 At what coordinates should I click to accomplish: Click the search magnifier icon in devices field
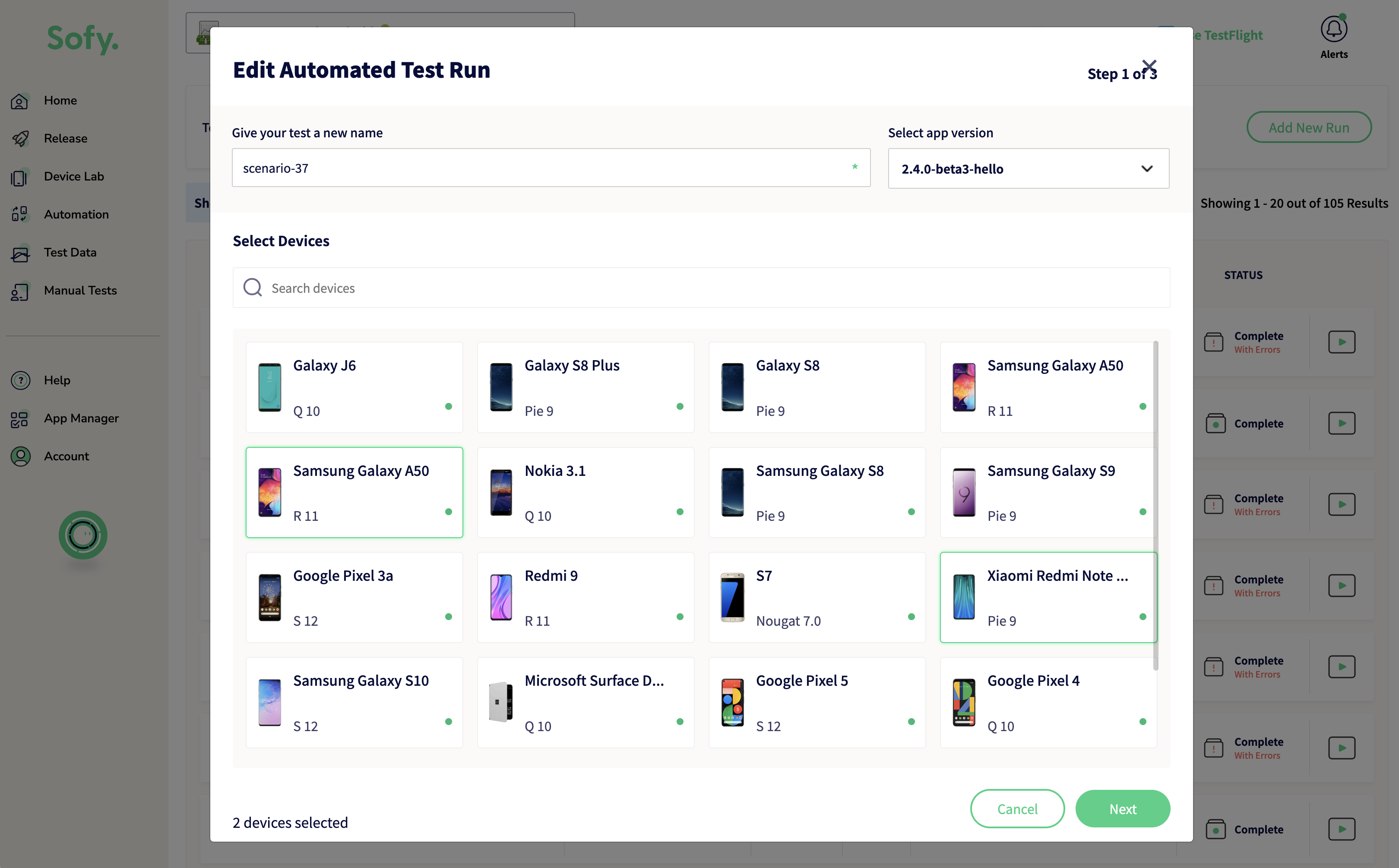[253, 288]
